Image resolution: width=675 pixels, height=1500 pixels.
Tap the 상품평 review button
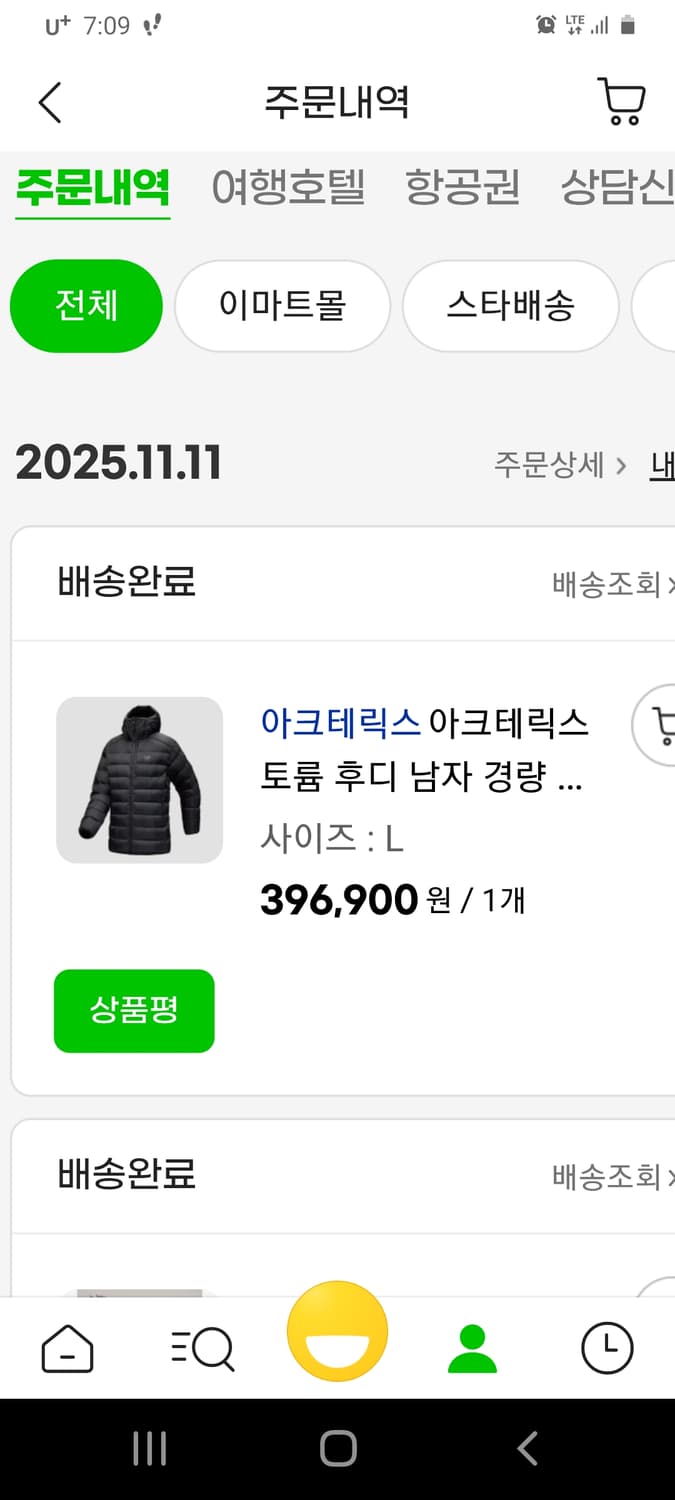click(134, 1011)
